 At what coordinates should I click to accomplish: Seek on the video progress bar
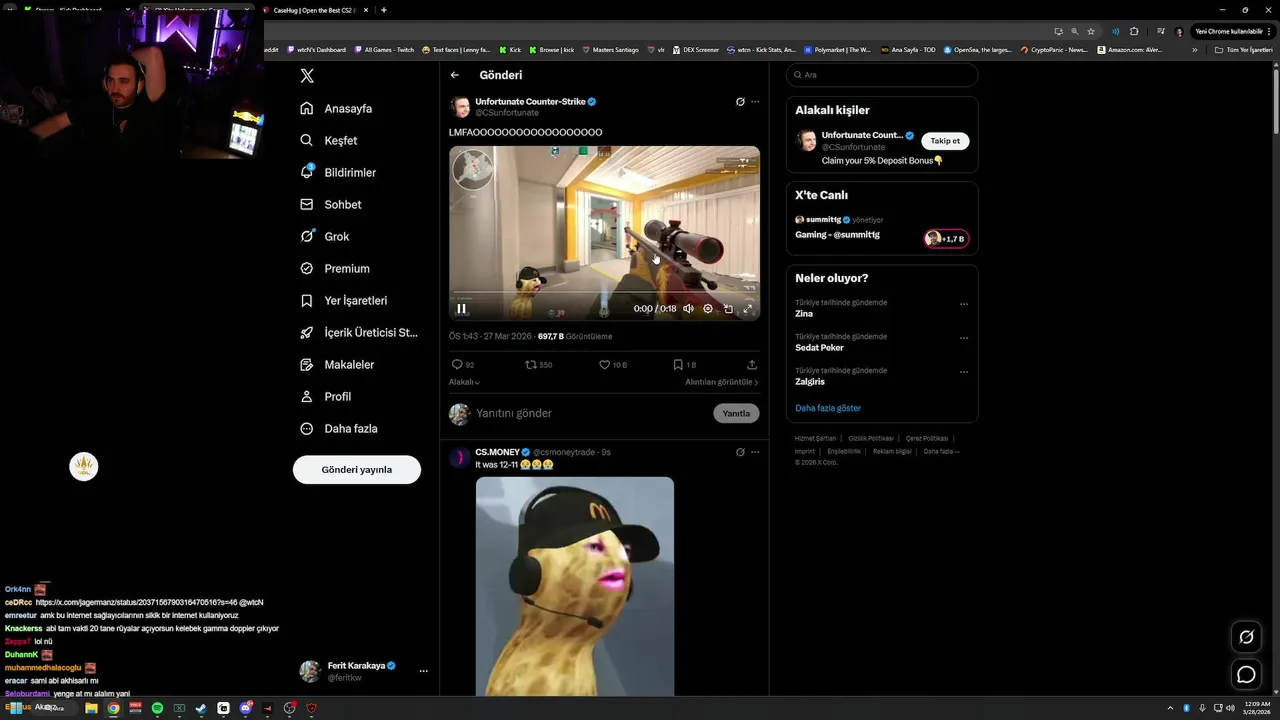click(604, 293)
